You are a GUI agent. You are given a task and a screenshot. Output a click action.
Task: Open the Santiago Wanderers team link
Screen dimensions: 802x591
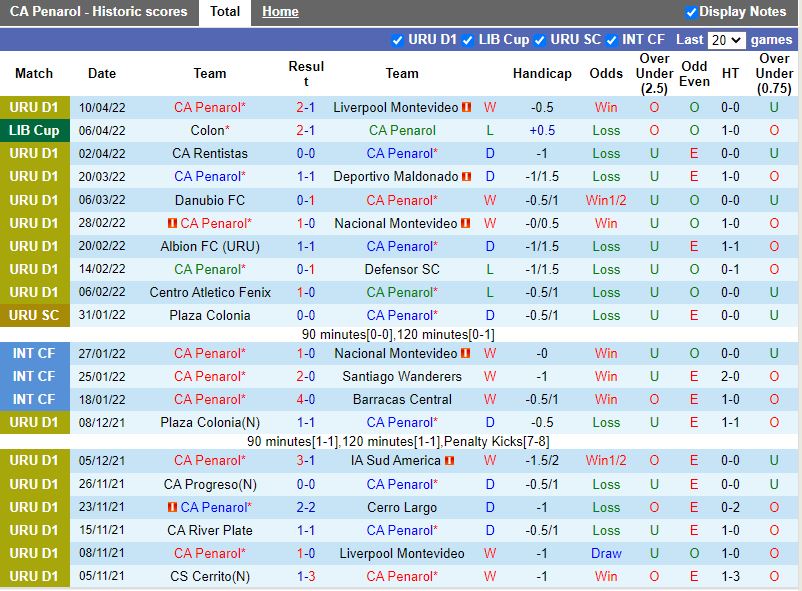402,377
